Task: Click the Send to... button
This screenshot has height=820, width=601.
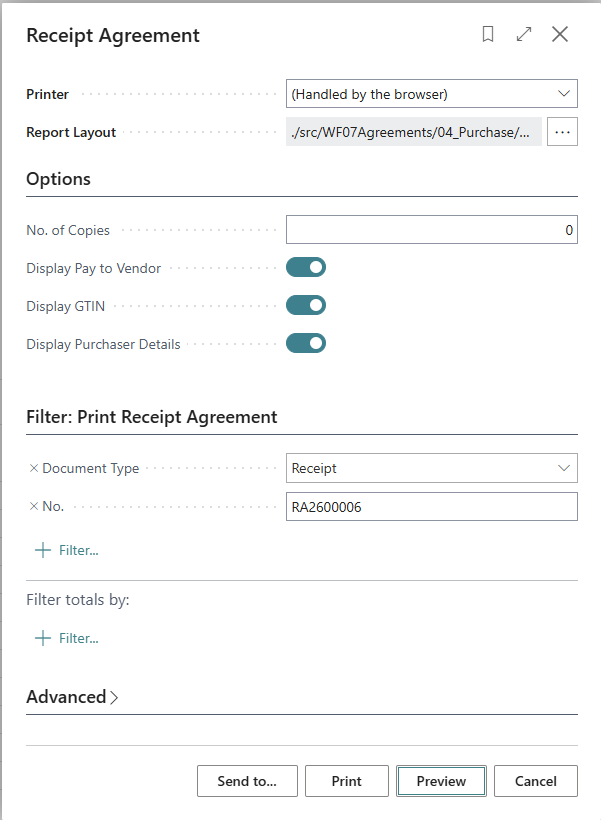Action: click(246, 781)
